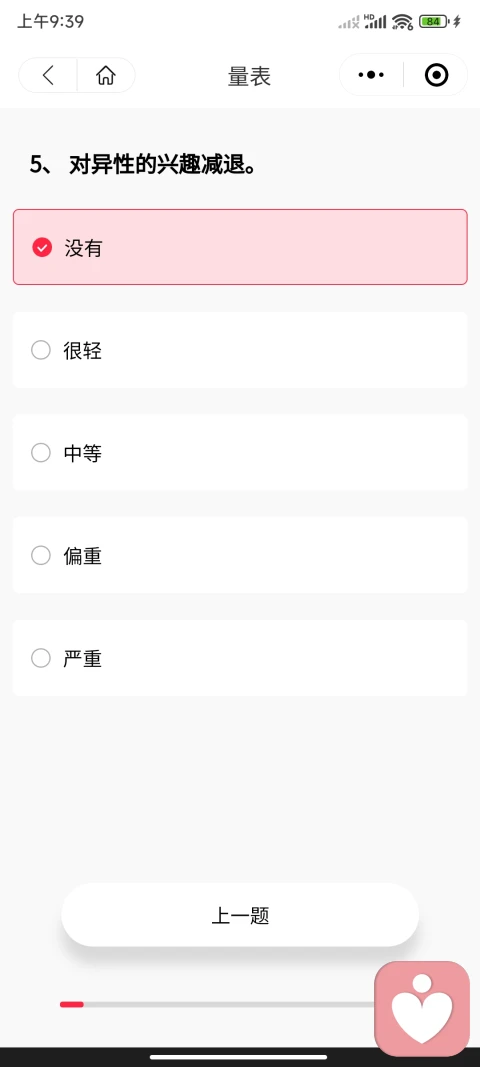Tap the cellular signal bars icon
The image size is (480, 1067).
(x=375, y=22)
